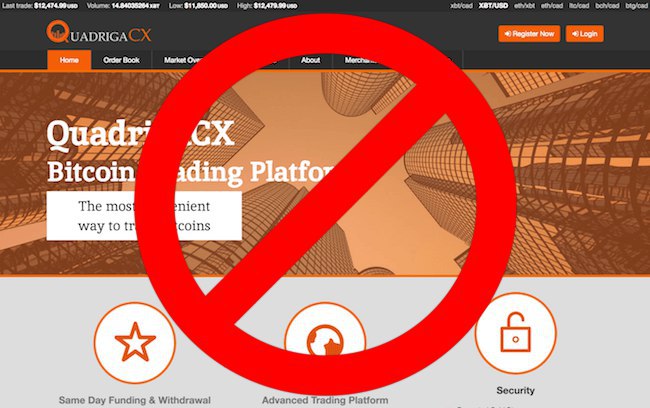Open the Merchants tab
Viewport: 650px width, 408px height.
360,60
